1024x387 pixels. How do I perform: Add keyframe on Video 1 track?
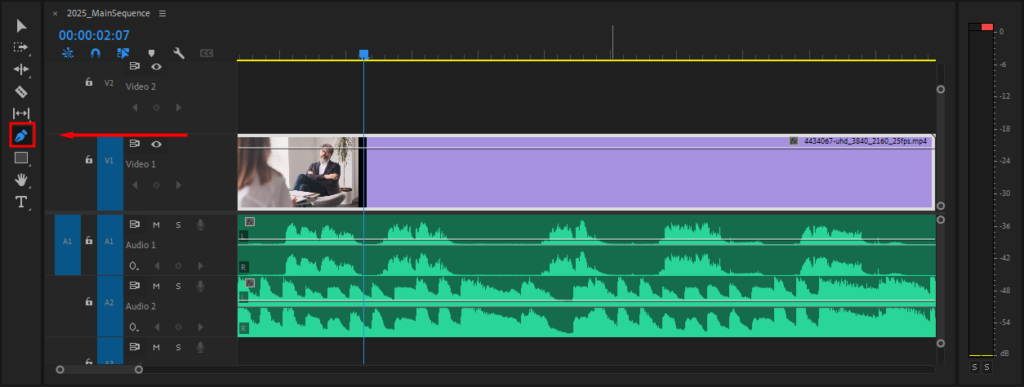click(156, 185)
